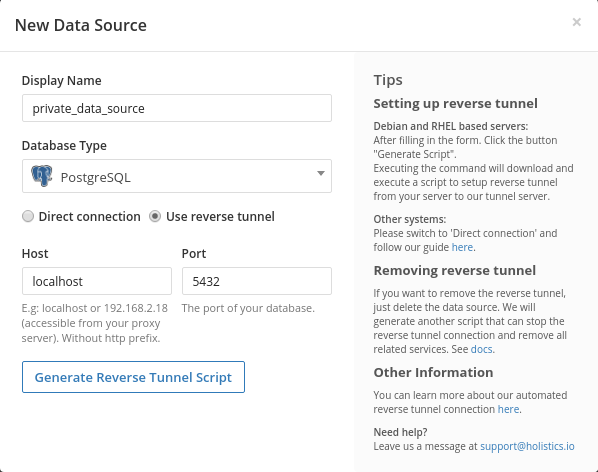This screenshot has height=472, width=598.
Task: Close the New Data Source dialog
Action: tap(576, 22)
